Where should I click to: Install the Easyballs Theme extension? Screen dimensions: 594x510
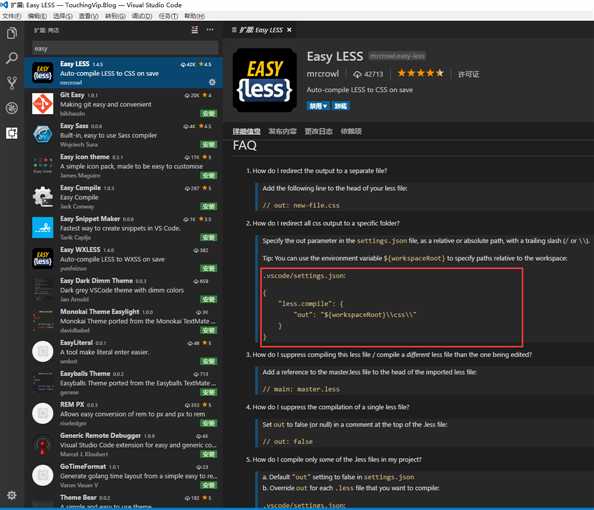coord(209,392)
